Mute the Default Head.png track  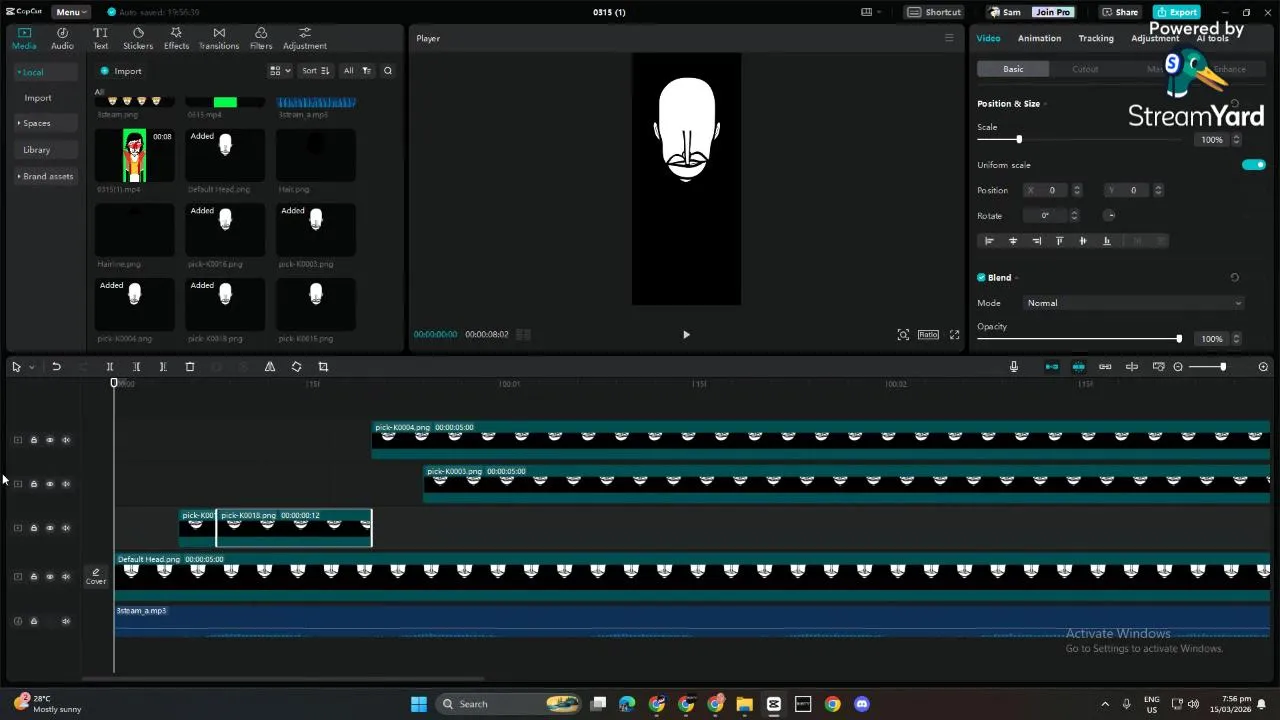tap(66, 577)
